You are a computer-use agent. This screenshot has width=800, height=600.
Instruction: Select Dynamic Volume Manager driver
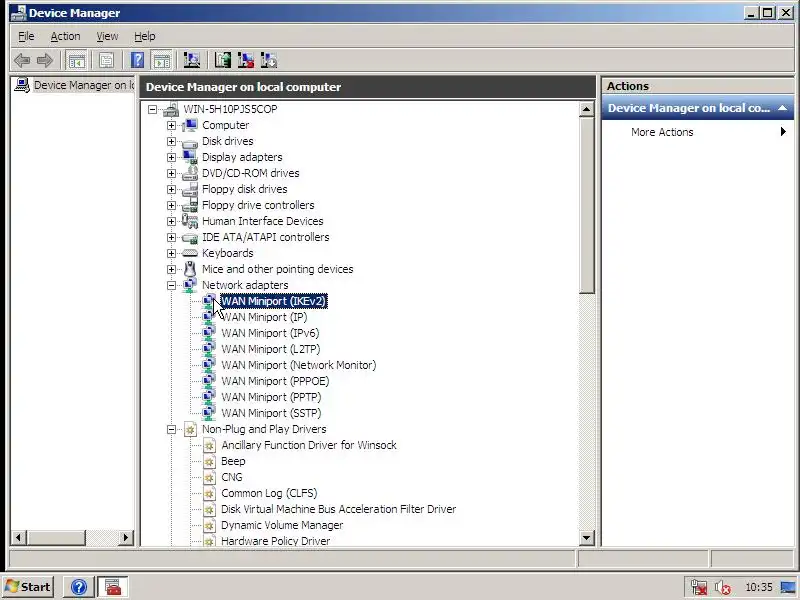pyautogui.click(x=282, y=525)
